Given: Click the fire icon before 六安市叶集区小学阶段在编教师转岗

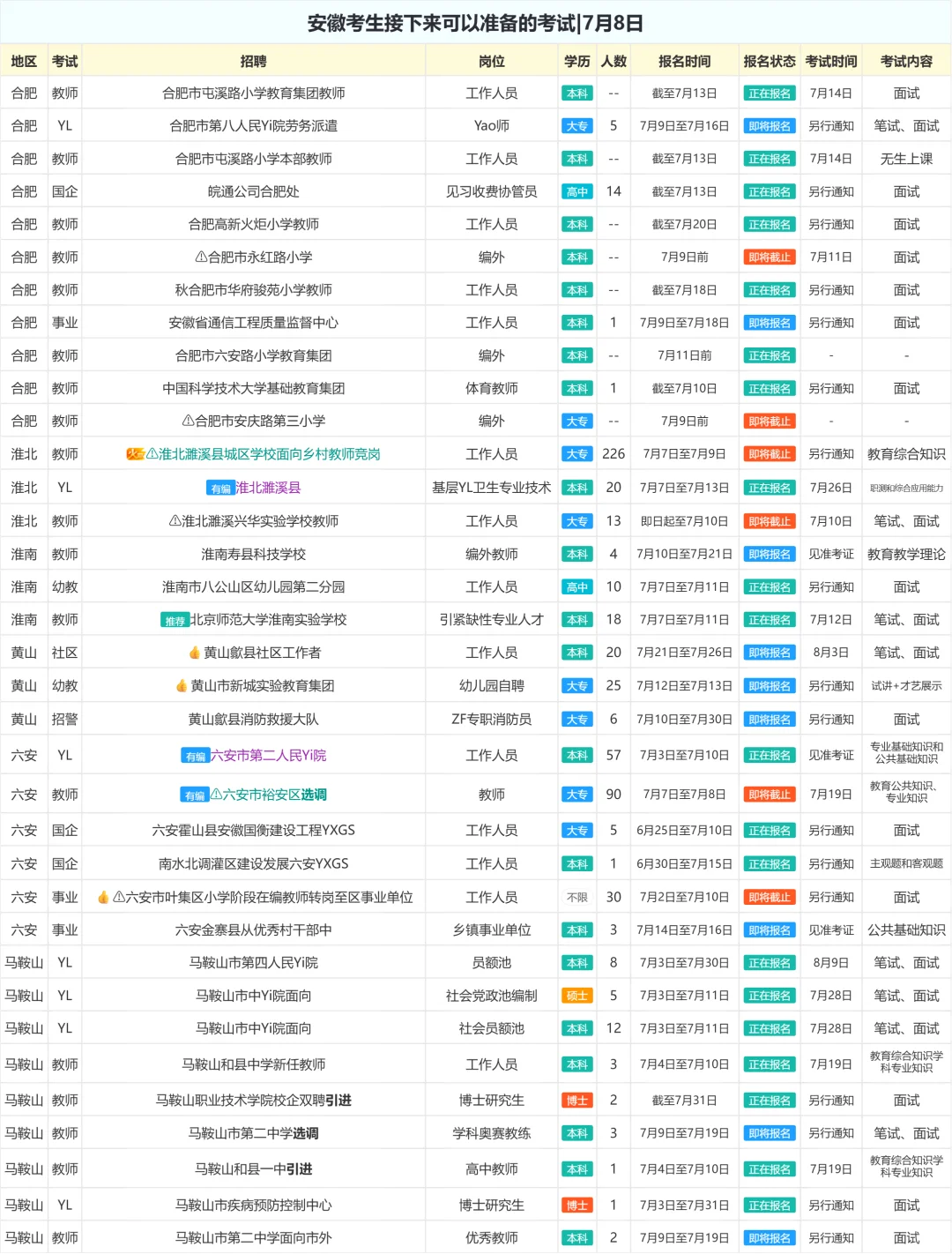Looking at the screenshot, I should pos(103,897).
